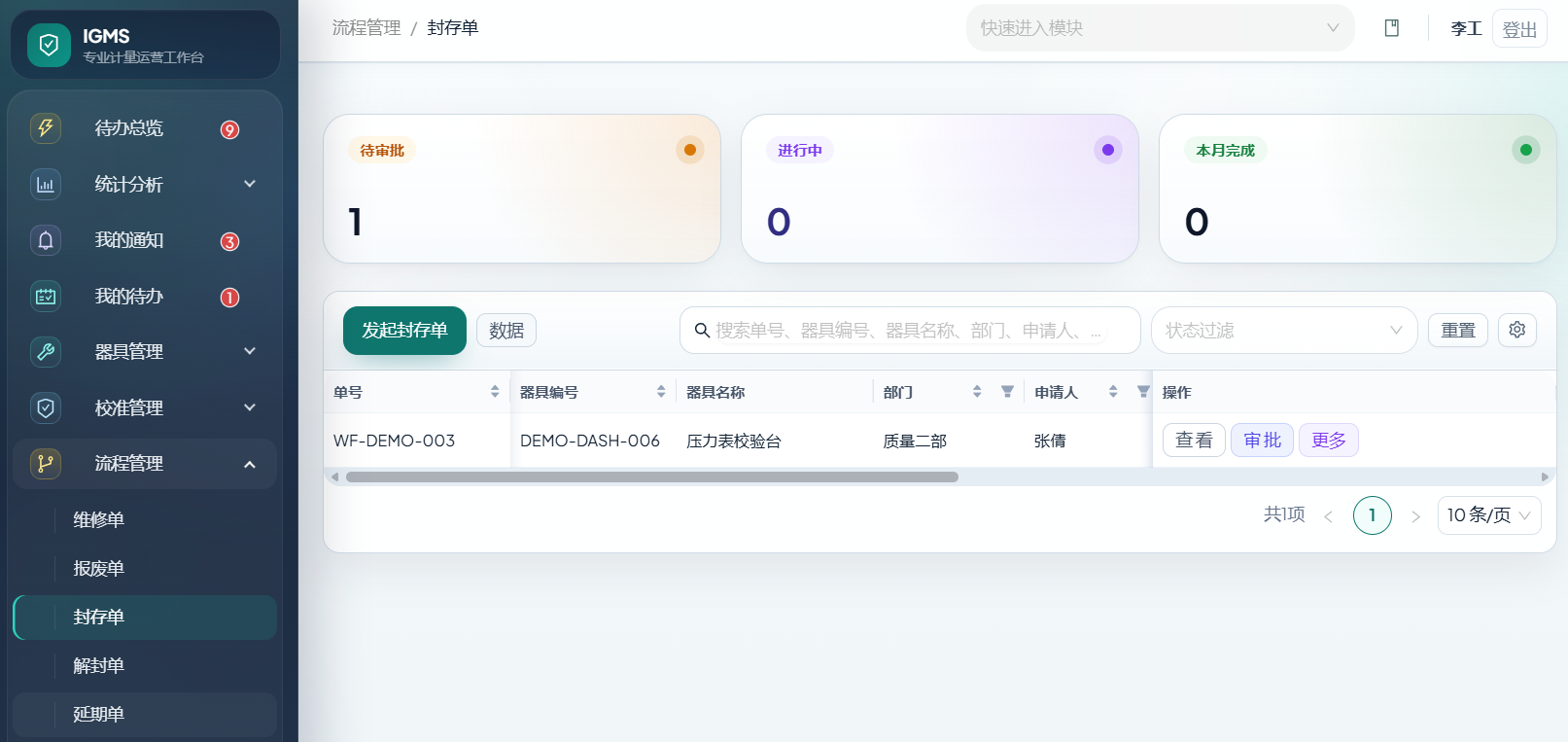Sort by 单号 column arrows

[495, 392]
